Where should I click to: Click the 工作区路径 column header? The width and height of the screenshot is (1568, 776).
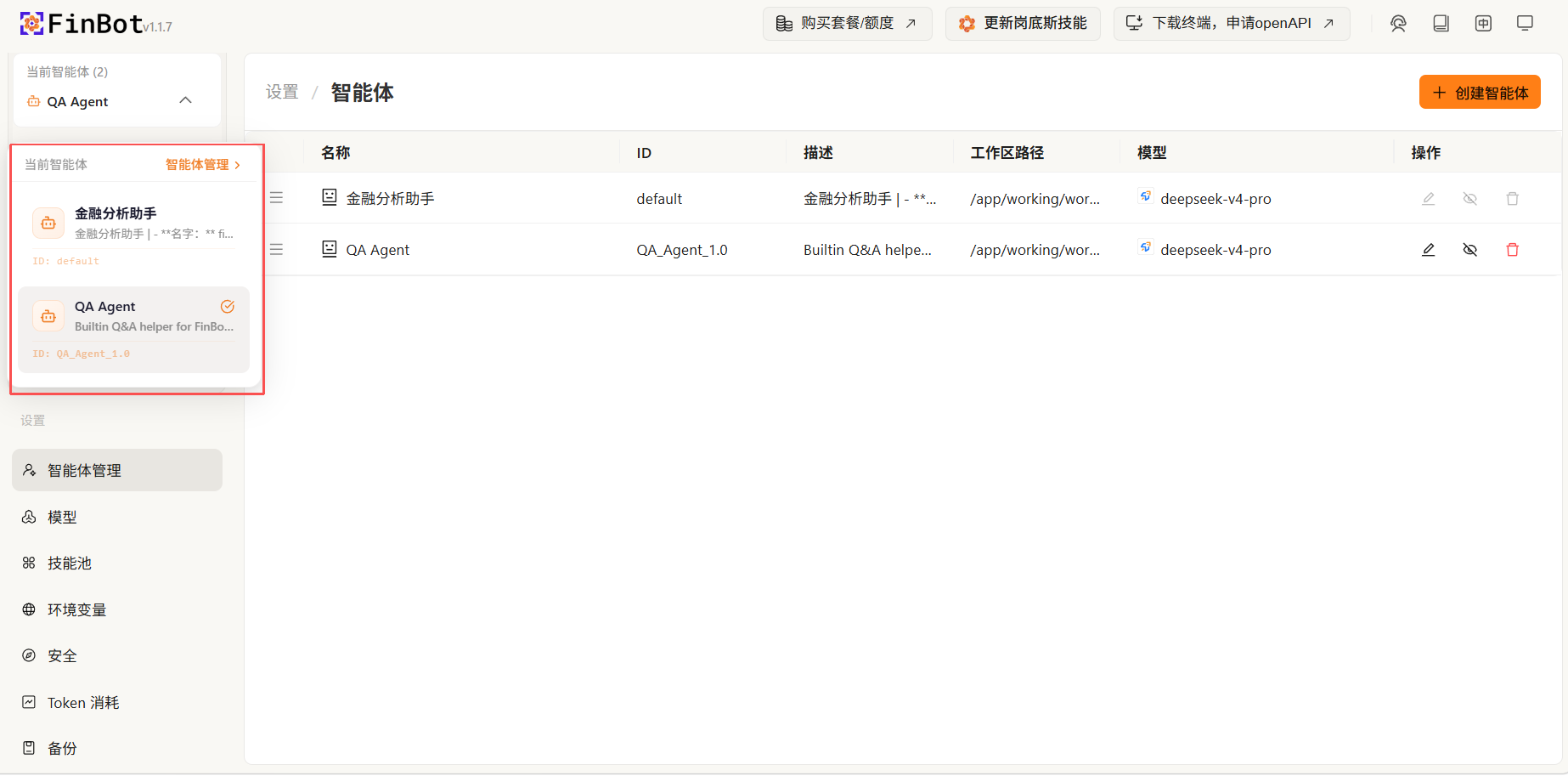(x=1007, y=153)
